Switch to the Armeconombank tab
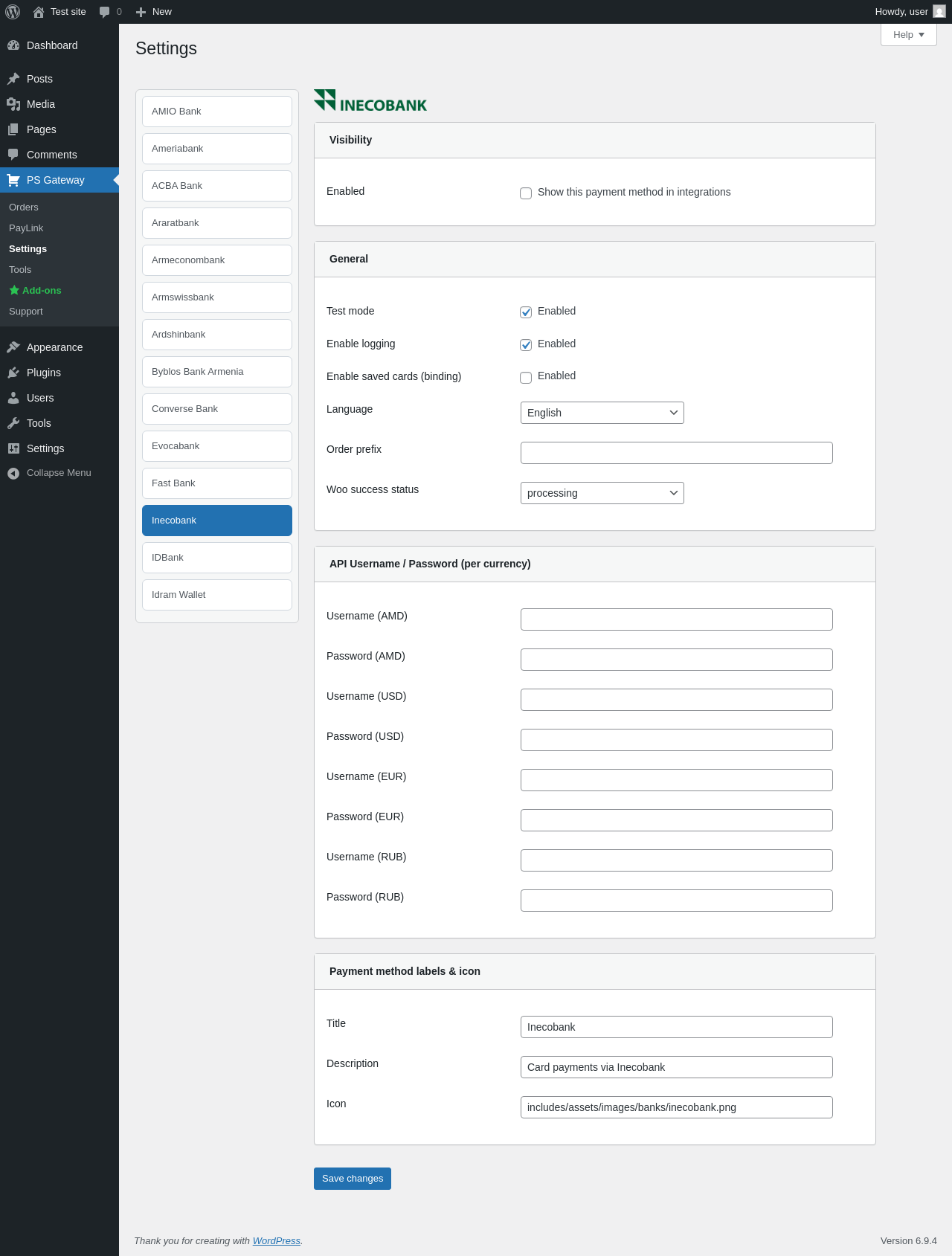952x1256 pixels. [x=217, y=260]
